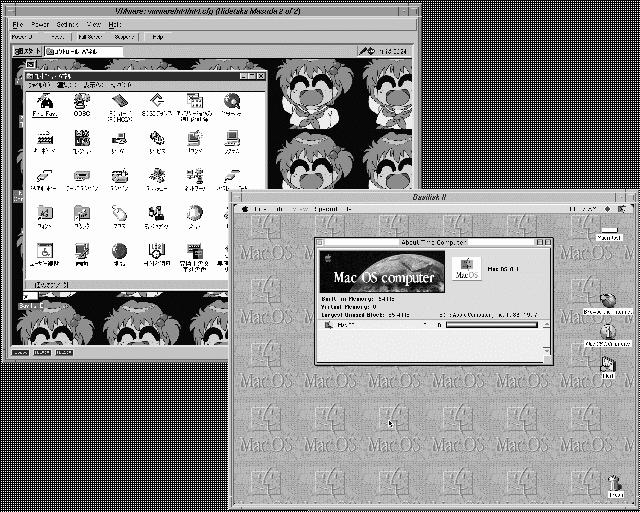Screen dimensions: 640x512
Task: Click the Mac OS memory usage bar
Action: point(492,325)
